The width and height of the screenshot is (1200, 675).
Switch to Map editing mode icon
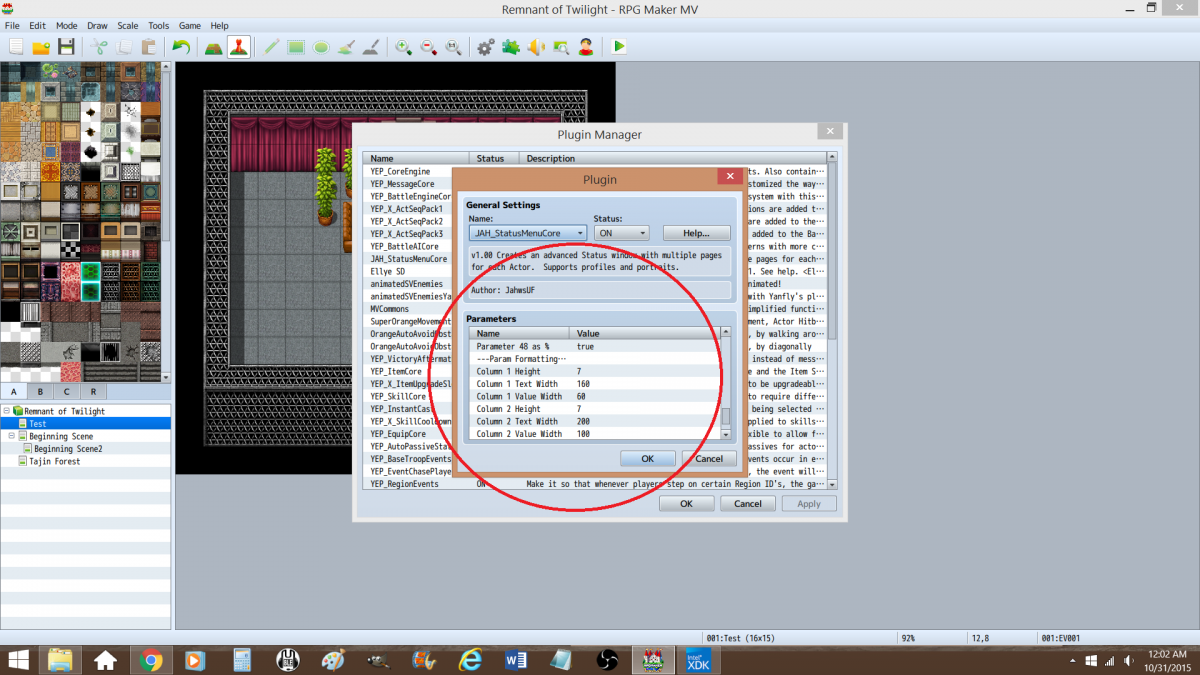pos(214,47)
